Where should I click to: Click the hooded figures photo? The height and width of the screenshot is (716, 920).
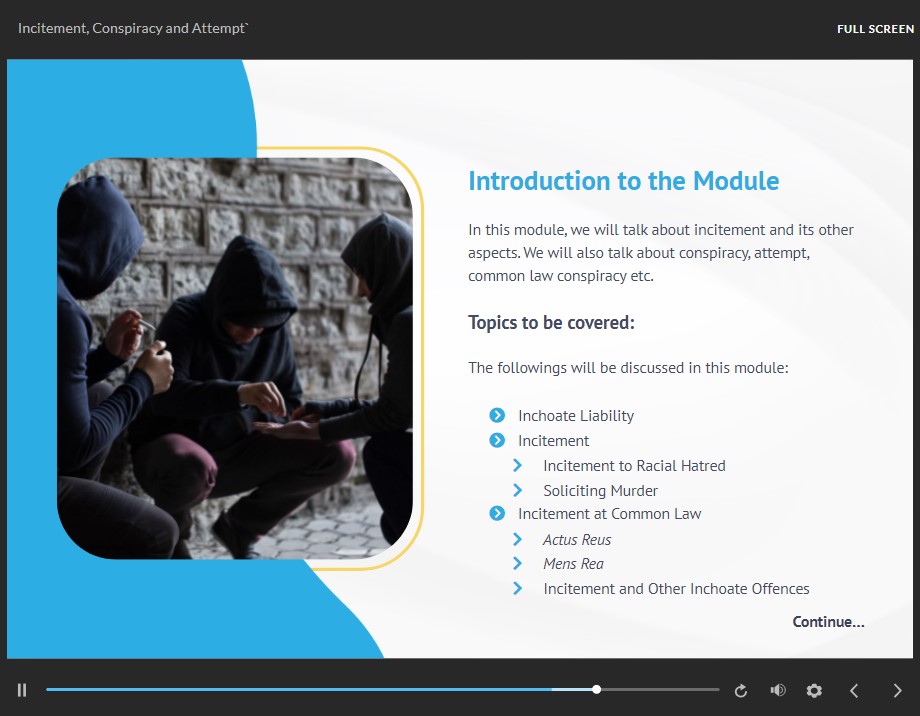pos(235,358)
